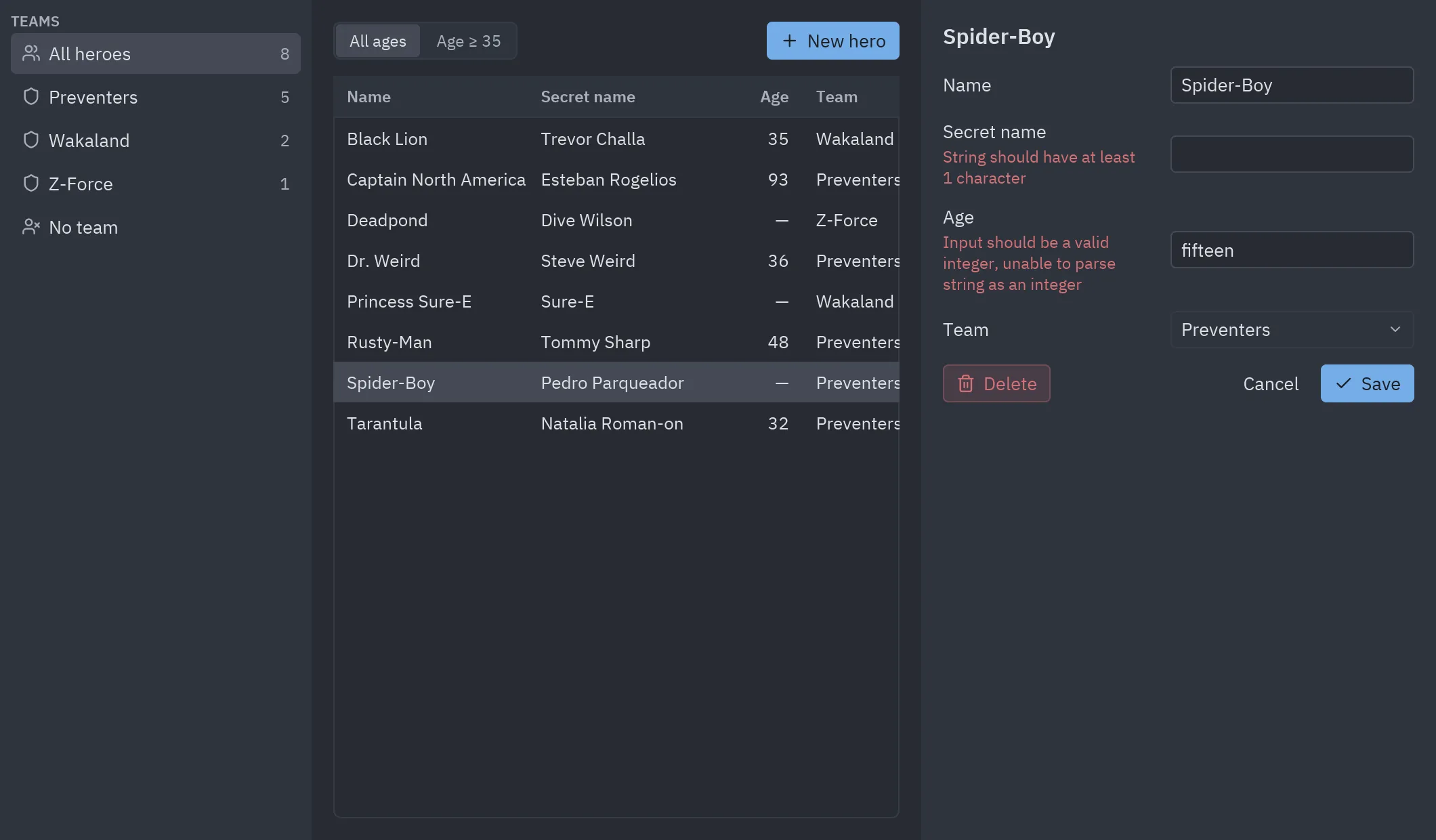Click the No team user-x icon
The width and height of the screenshot is (1436, 840).
click(31, 227)
